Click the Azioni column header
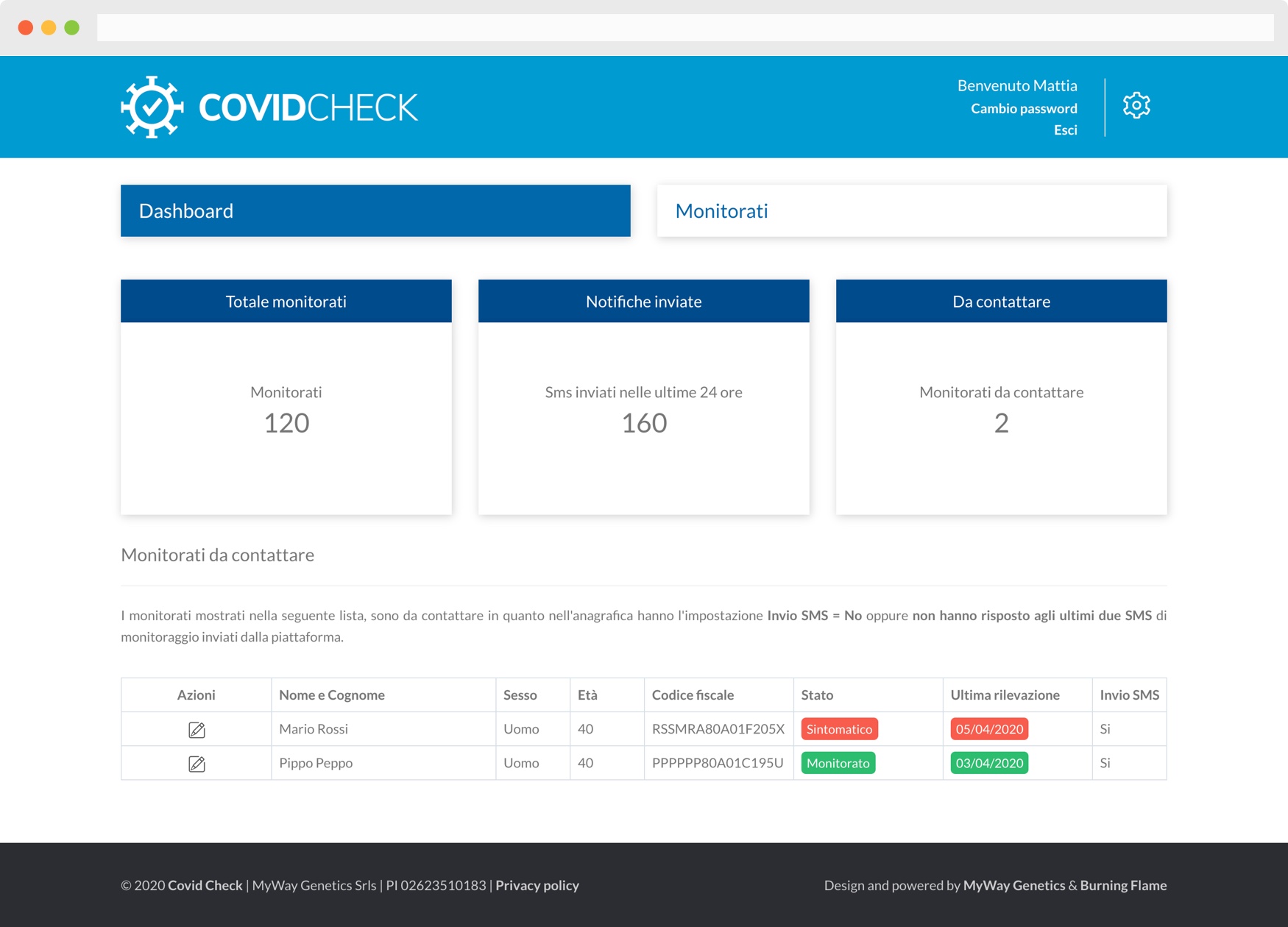The image size is (1288, 927). click(x=197, y=695)
